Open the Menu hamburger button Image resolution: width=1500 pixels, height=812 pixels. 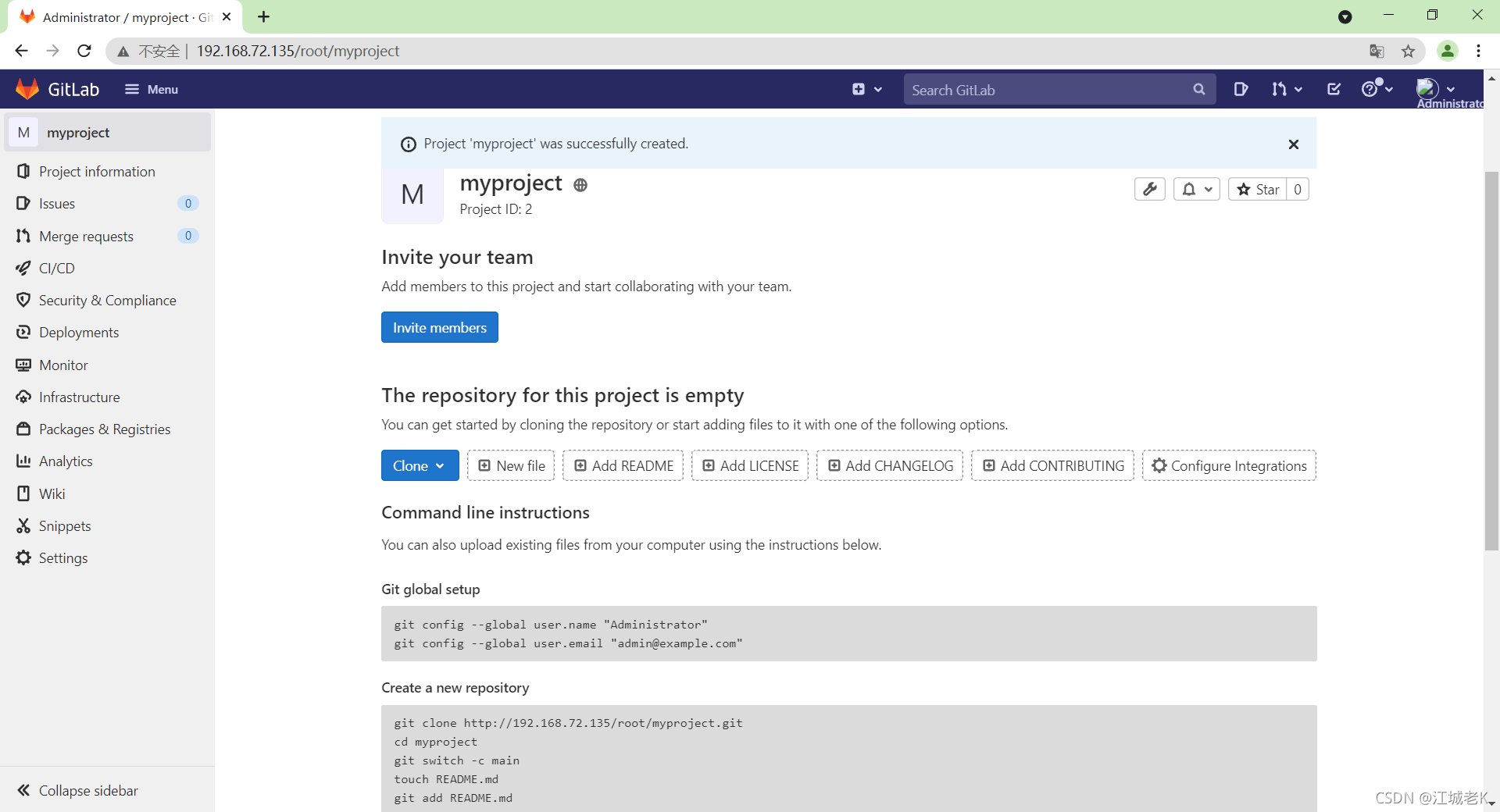tap(151, 89)
